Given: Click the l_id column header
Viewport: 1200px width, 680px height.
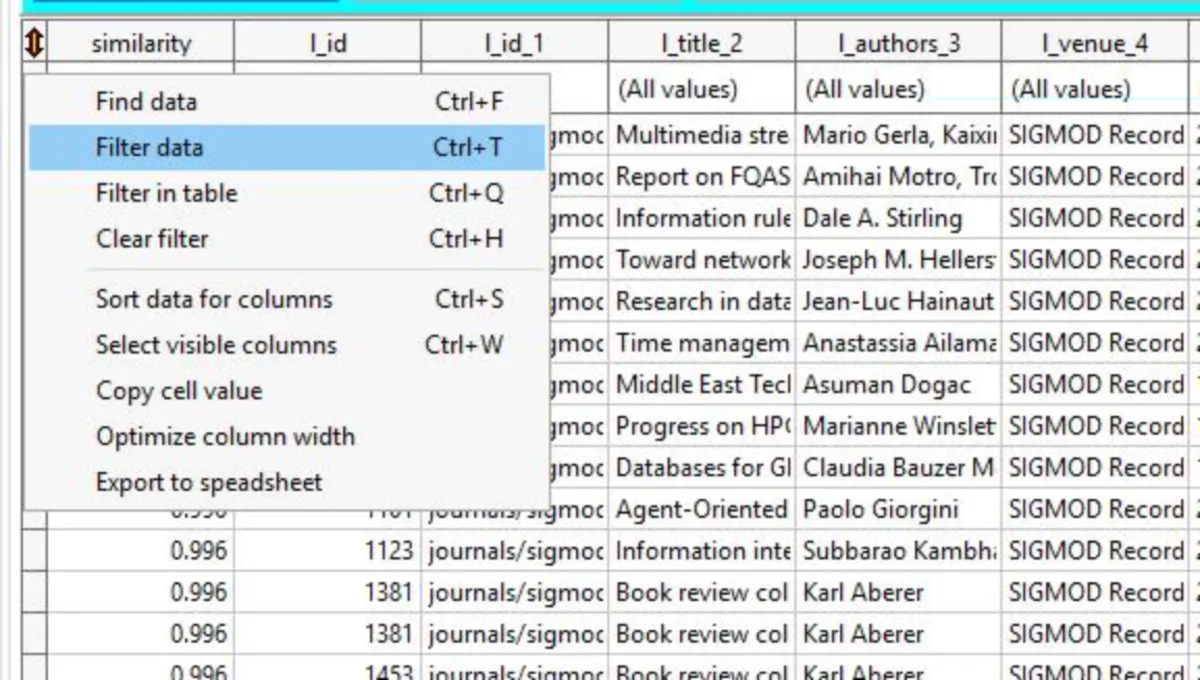Looking at the screenshot, I should [x=328, y=43].
